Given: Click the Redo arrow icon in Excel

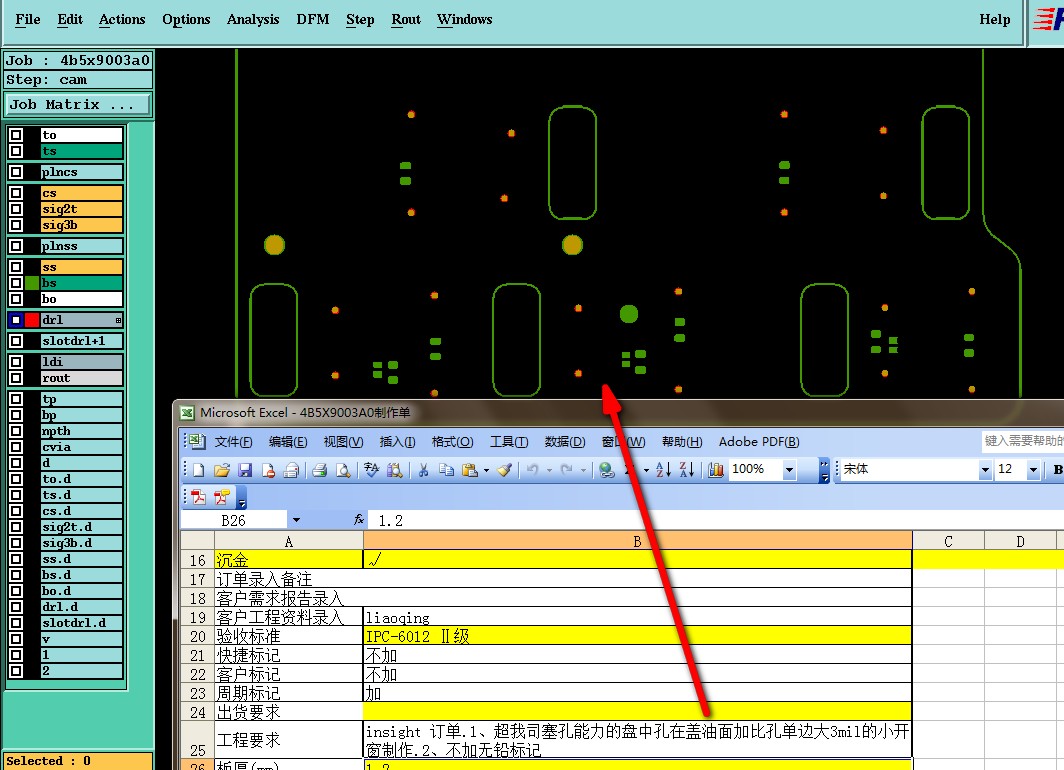Looking at the screenshot, I should [x=567, y=469].
